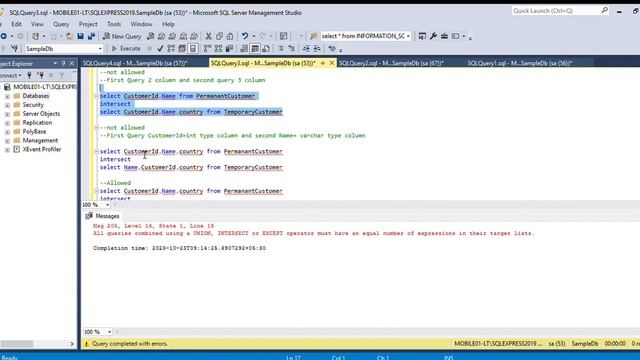Undo the last edit with the arrow icon
This screenshot has width=640, height=360.
click(244, 36)
